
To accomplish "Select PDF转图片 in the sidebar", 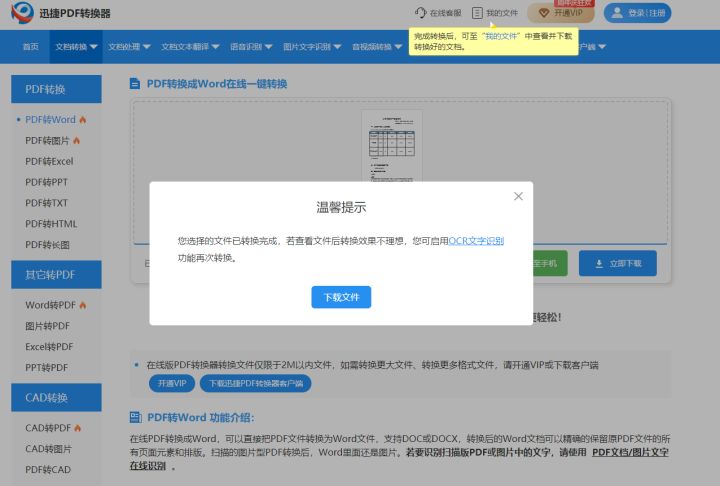I will pyautogui.click(x=47, y=141).
